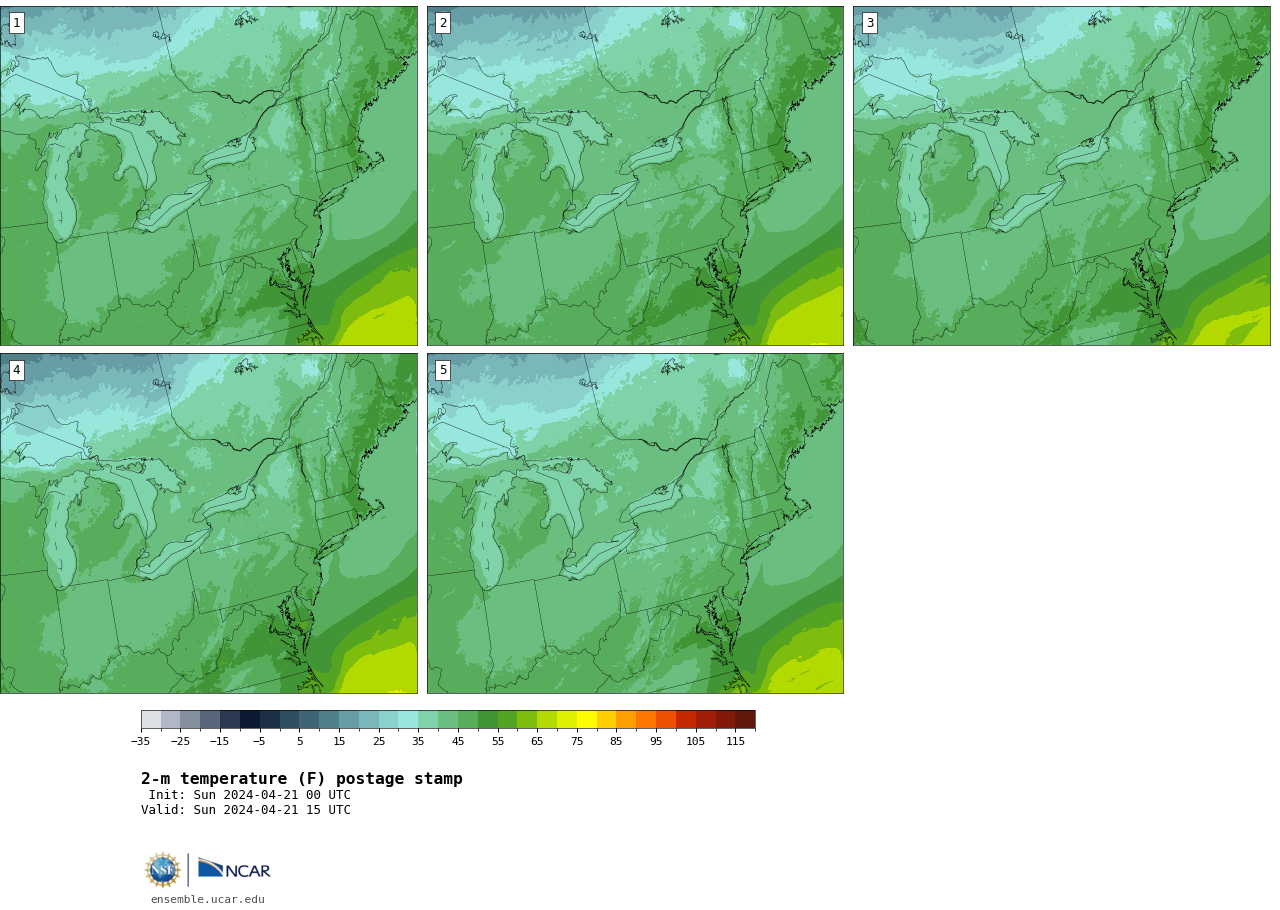Image resolution: width=1280 pixels, height=910 pixels.
Task: Open ensemble member 1 temperature map
Action: pos(209,176)
